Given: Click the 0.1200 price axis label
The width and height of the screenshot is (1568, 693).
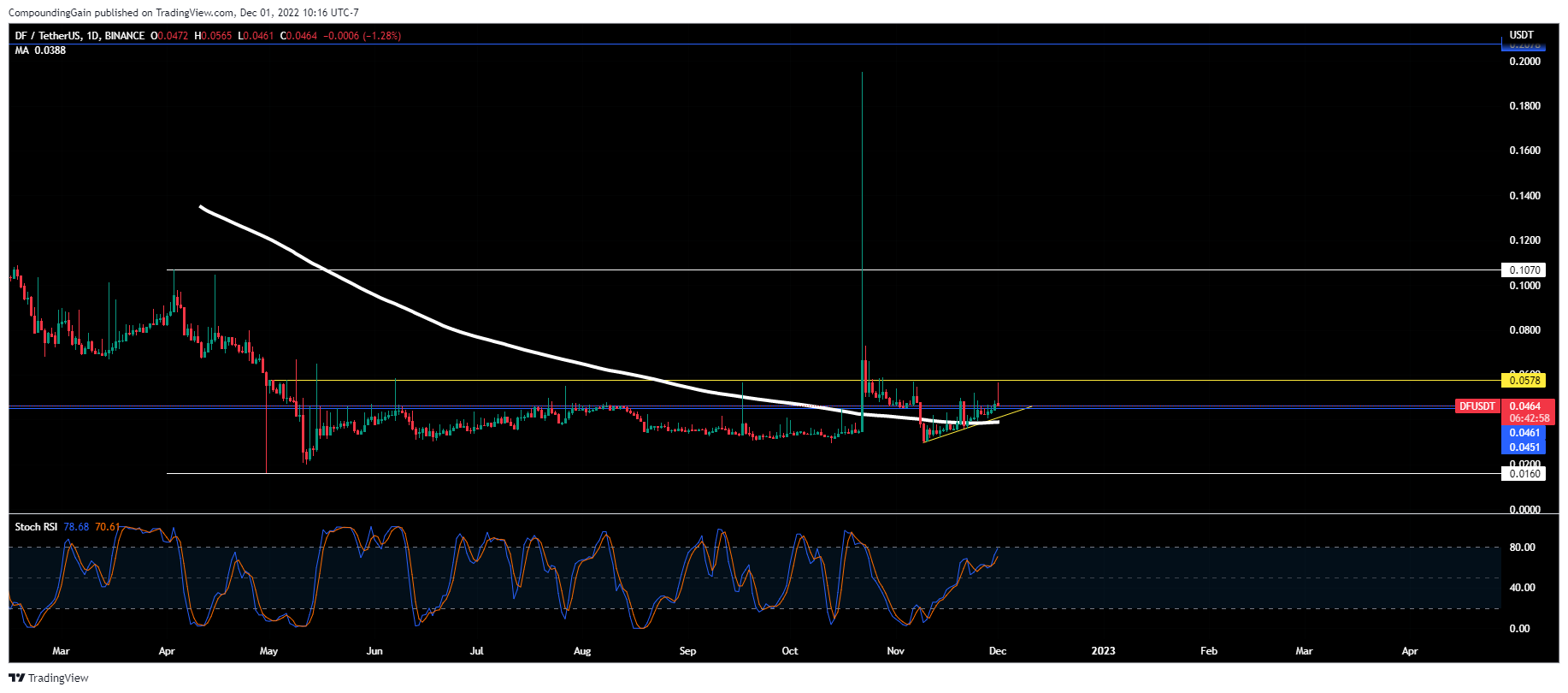Looking at the screenshot, I should (x=1525, y=240).
